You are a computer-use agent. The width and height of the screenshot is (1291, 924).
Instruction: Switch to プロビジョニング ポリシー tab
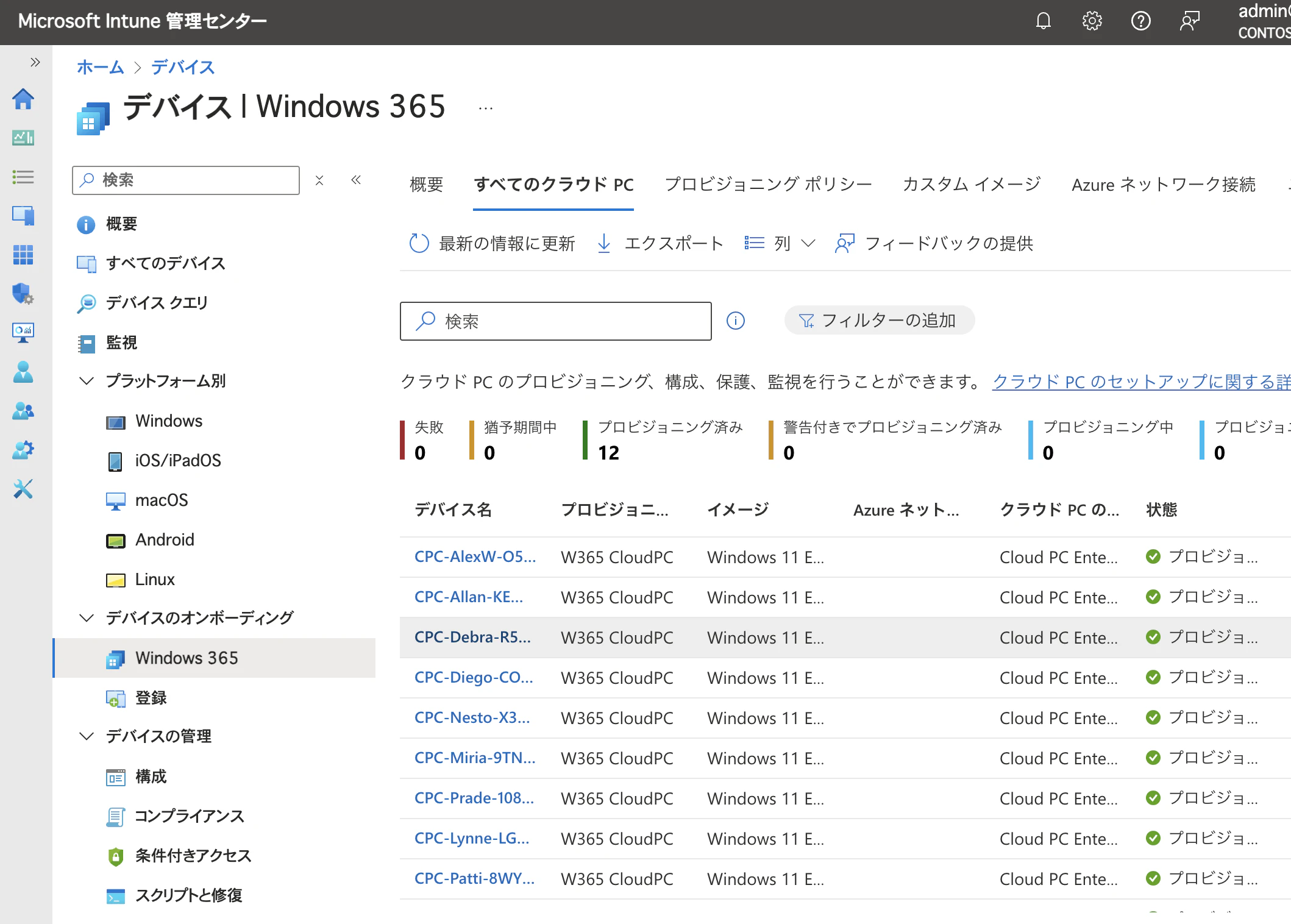pos(768,185)
